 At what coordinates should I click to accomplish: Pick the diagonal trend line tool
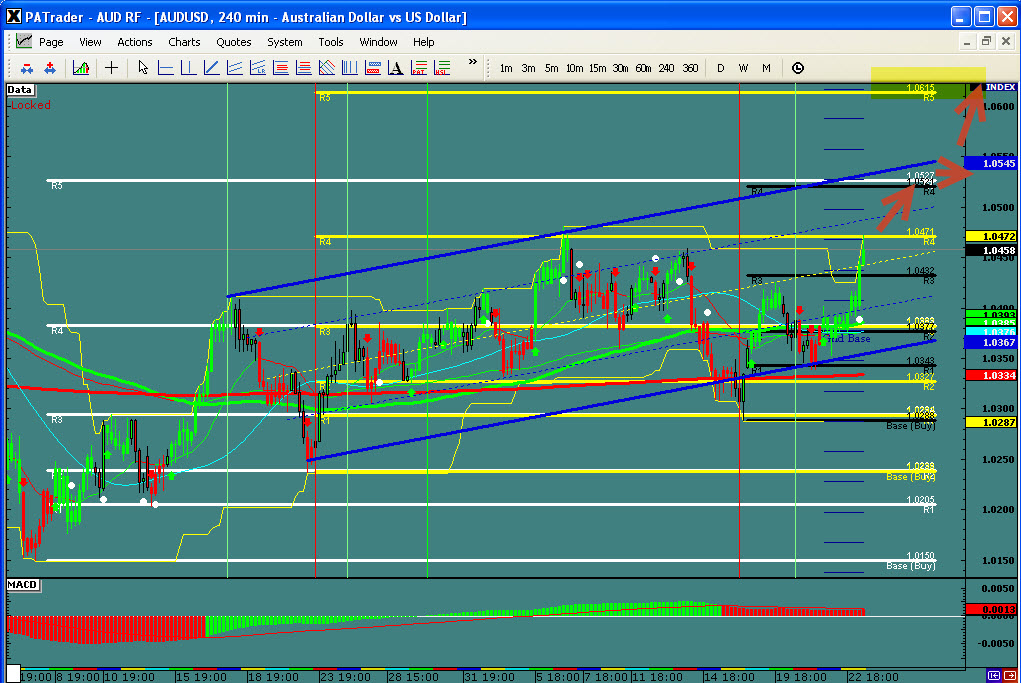[211, 68]
